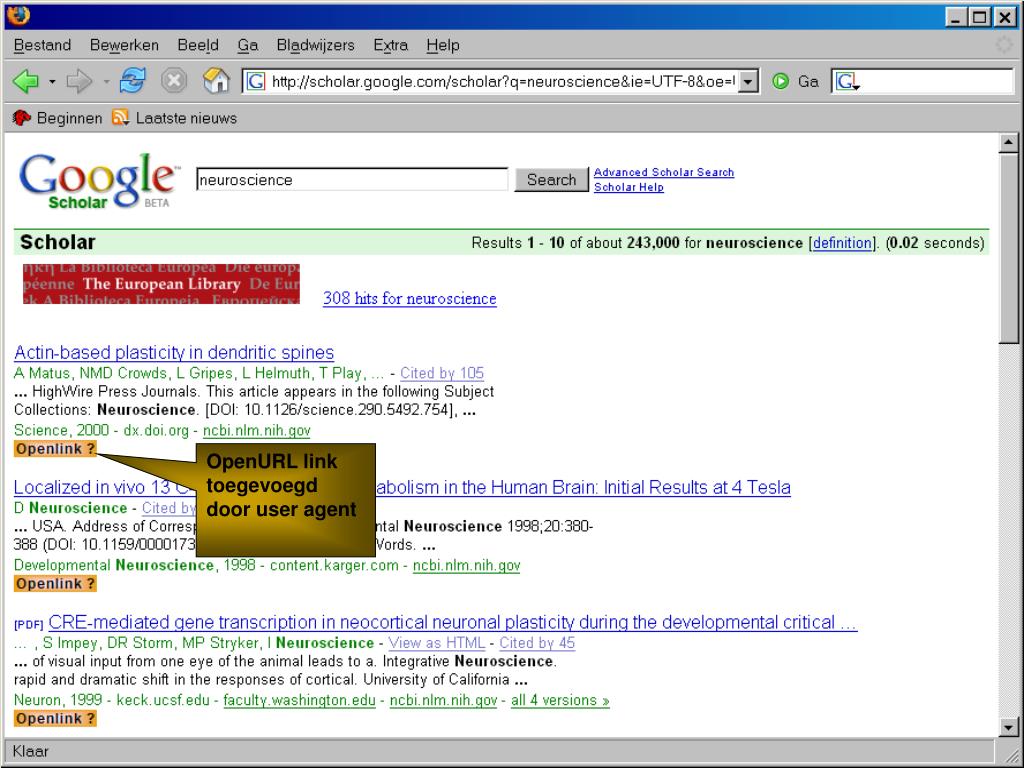
Task: Open the Extra menu
Action: point(391,45)
